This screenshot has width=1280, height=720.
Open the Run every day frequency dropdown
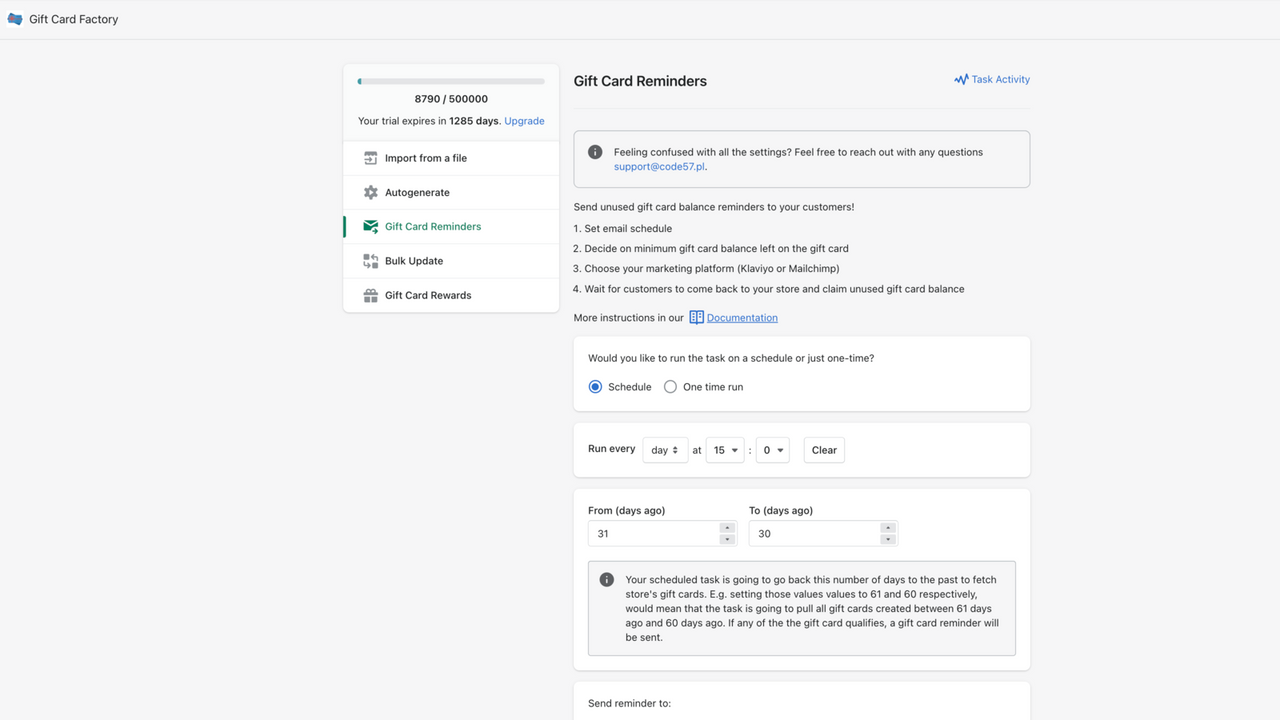[x=665, y=450]
